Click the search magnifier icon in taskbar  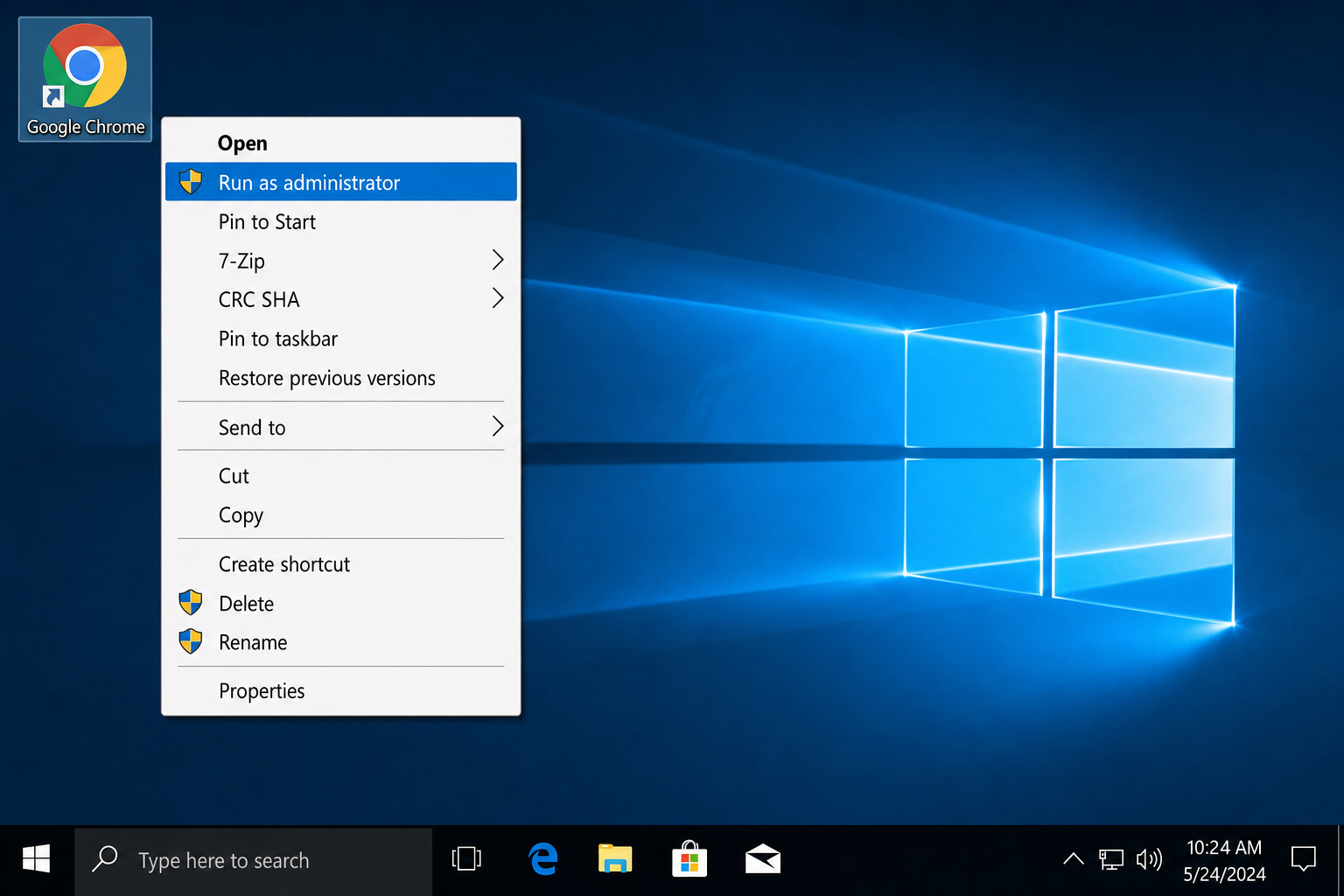tap(105, 858)
